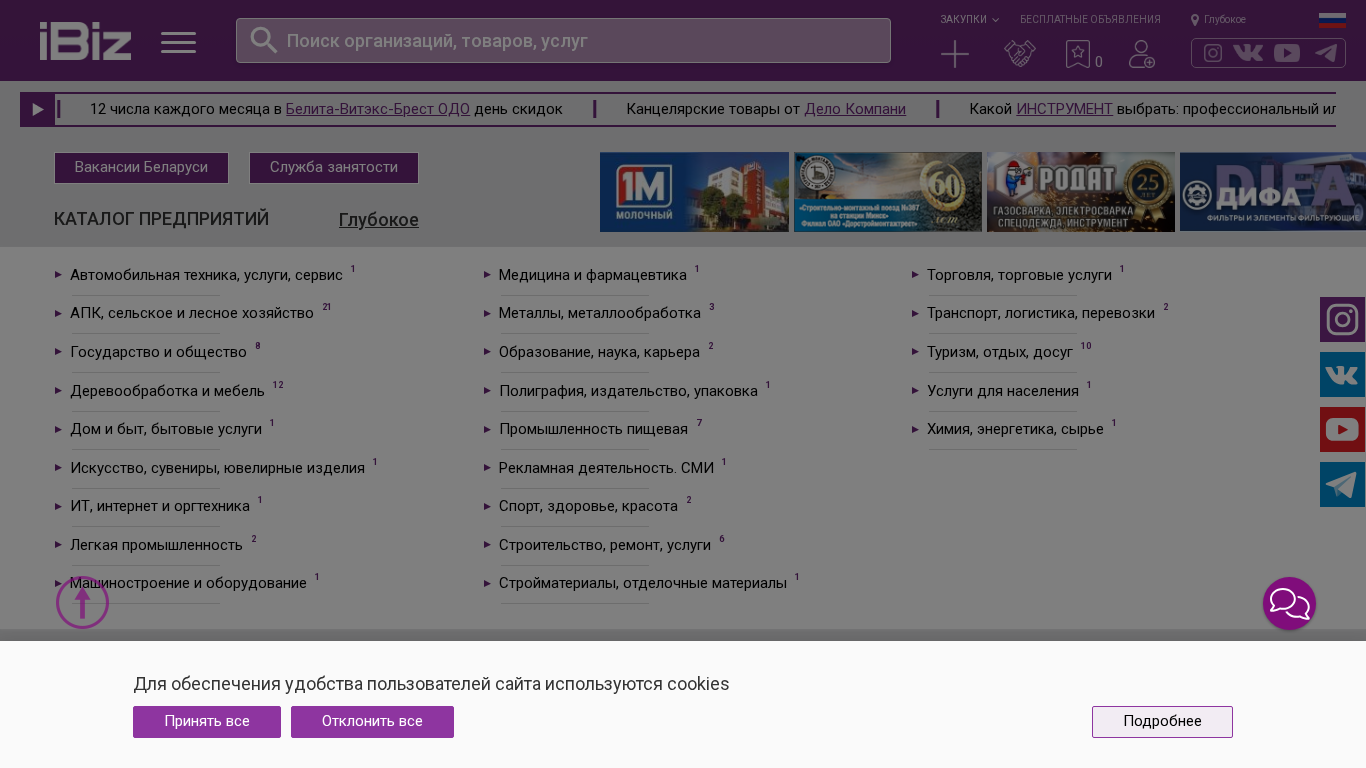Screen dimensions: 1366x768
Task: Open Металлы, металлообработка category
Action: (x=600, y=313)
